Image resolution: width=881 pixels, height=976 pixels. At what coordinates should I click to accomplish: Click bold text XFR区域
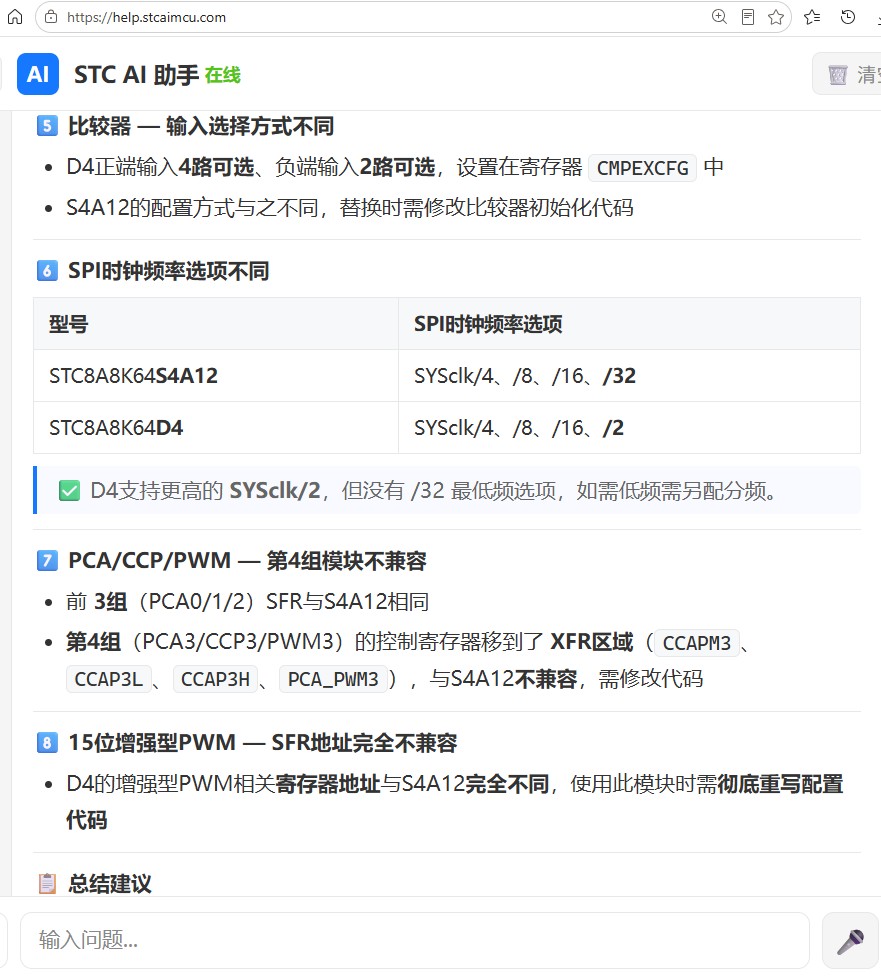click(x=591, y=642)
